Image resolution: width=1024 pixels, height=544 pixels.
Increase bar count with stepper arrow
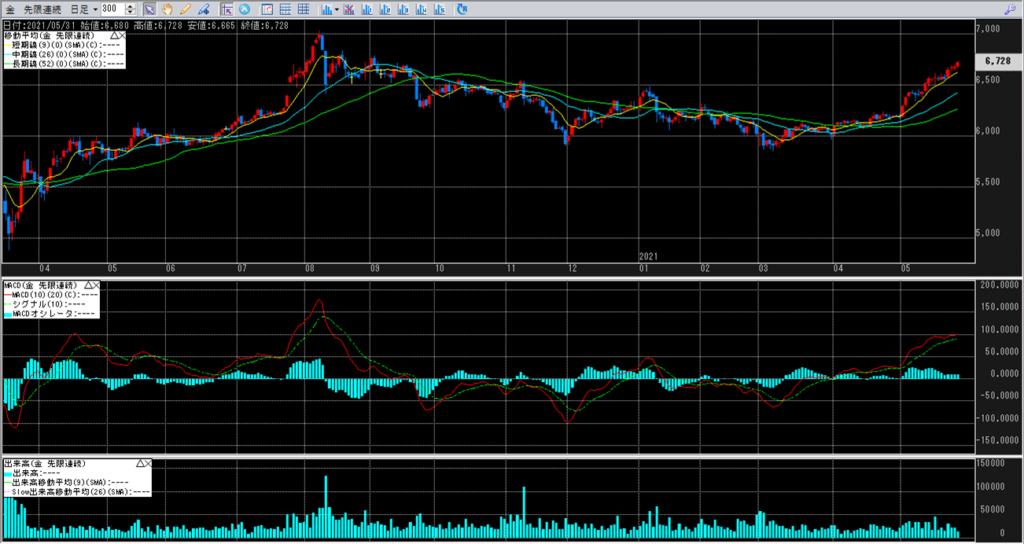[x=130, y=6]
